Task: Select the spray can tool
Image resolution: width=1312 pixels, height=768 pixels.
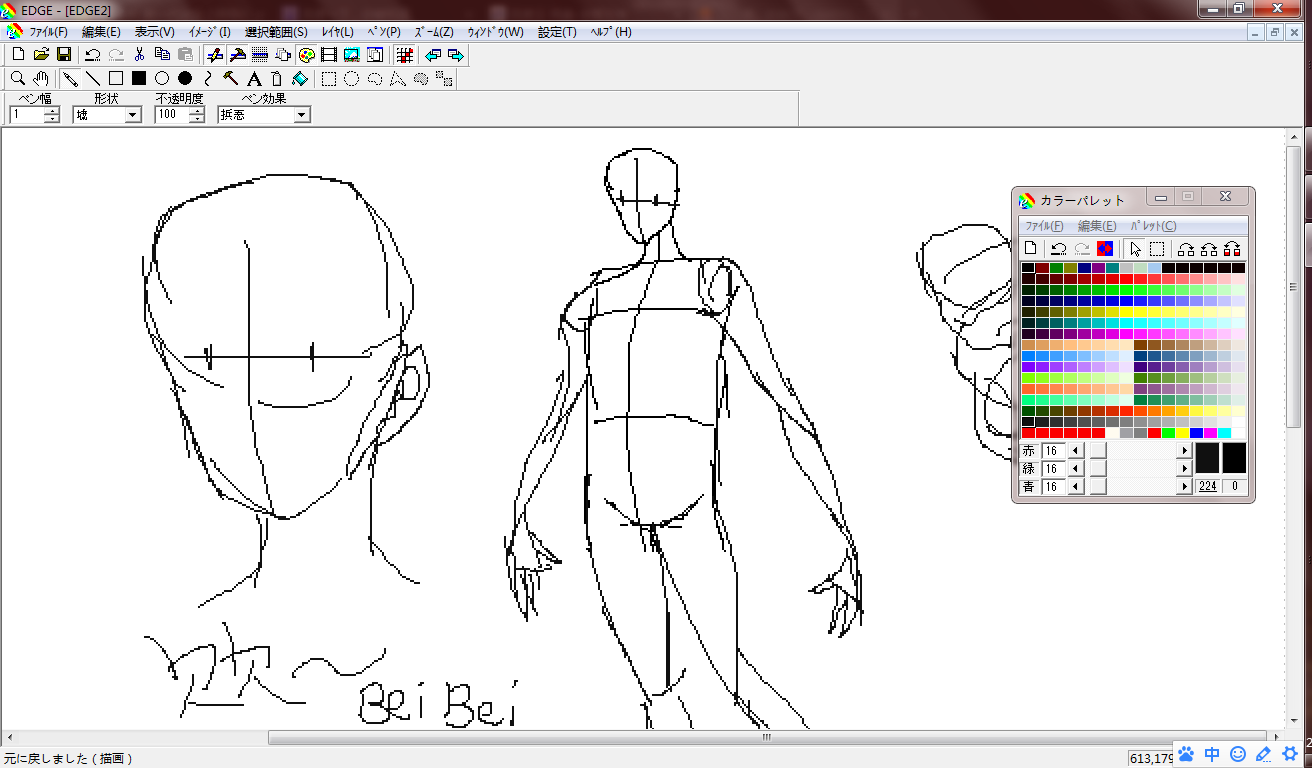Action: coord(277,78)
